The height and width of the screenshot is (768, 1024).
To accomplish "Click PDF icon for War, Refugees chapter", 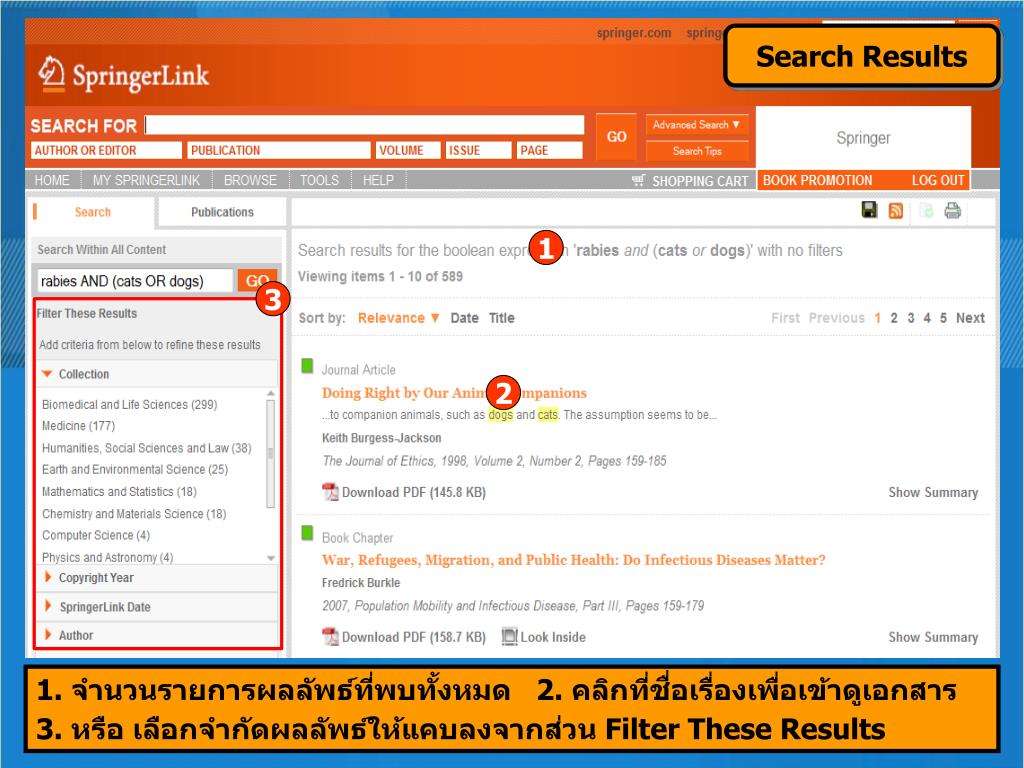I will pos(330,636).
